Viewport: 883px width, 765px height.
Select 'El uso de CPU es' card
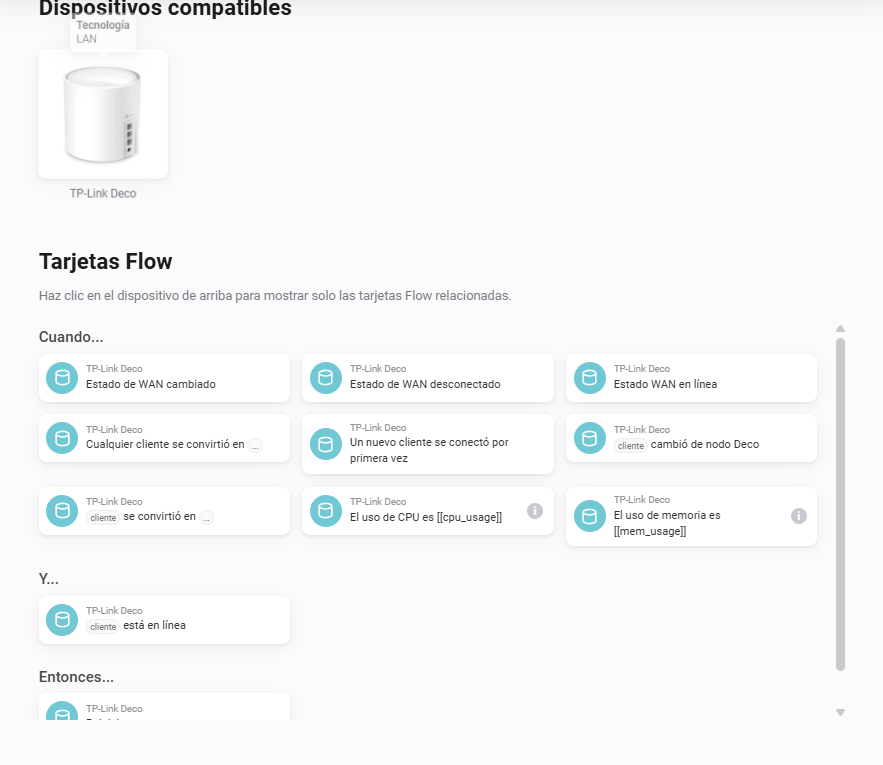point(428,511)
